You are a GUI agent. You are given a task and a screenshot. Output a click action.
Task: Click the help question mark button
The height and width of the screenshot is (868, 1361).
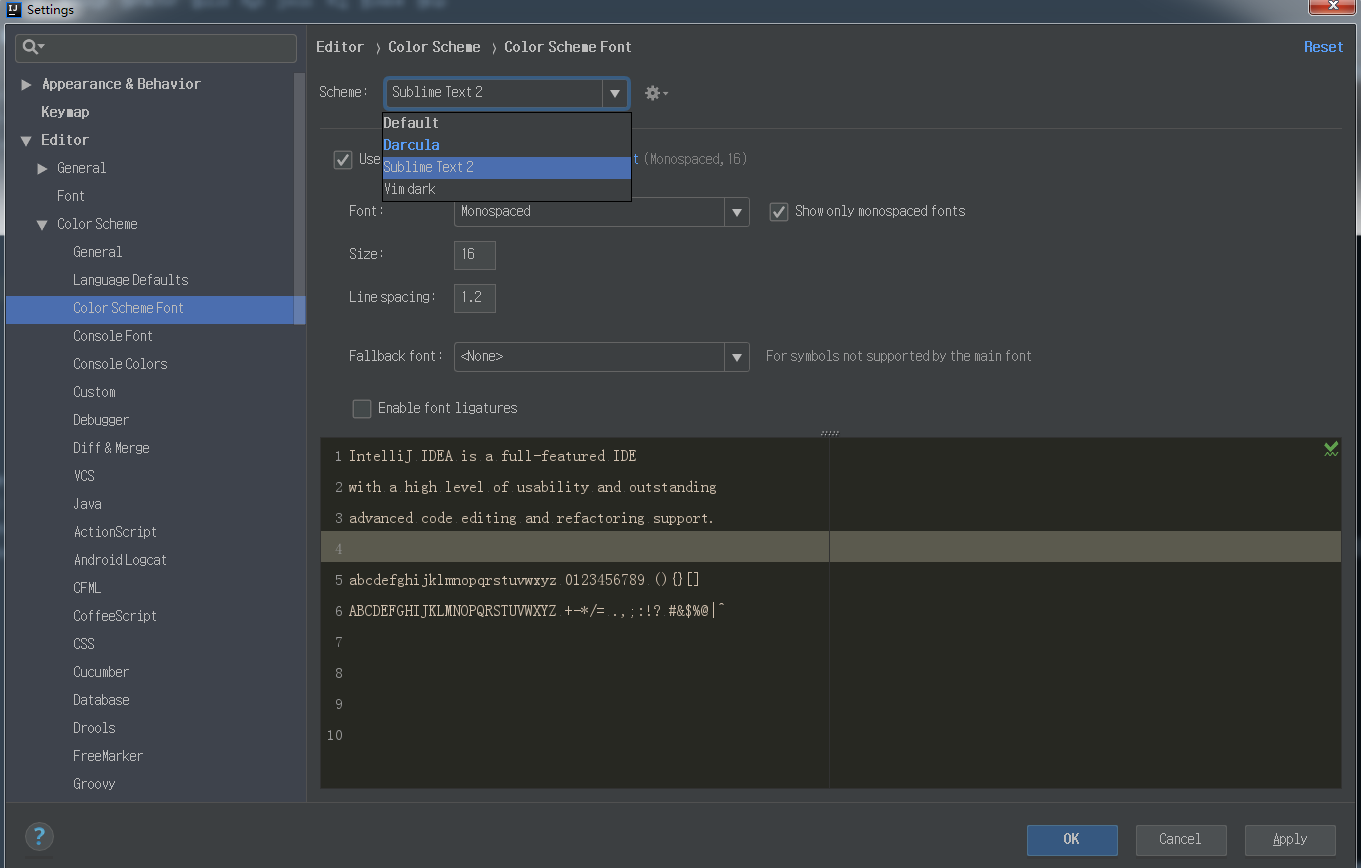(x=39, y=837)
